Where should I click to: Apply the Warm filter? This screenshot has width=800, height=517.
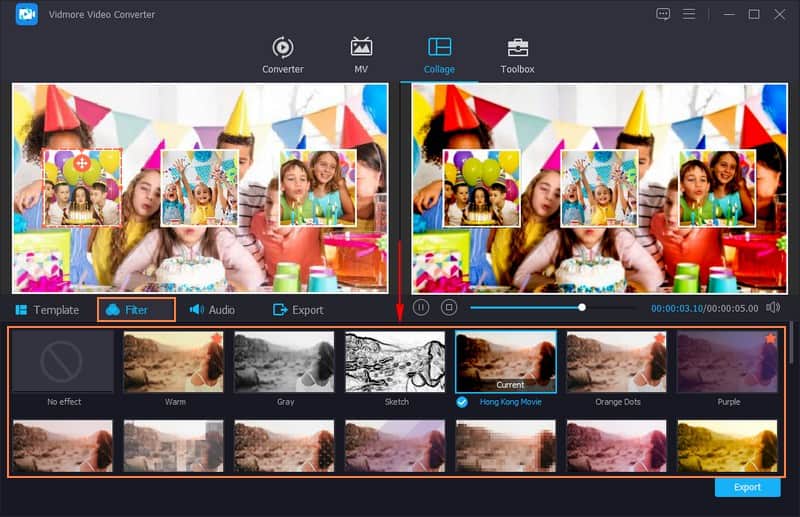174,362
